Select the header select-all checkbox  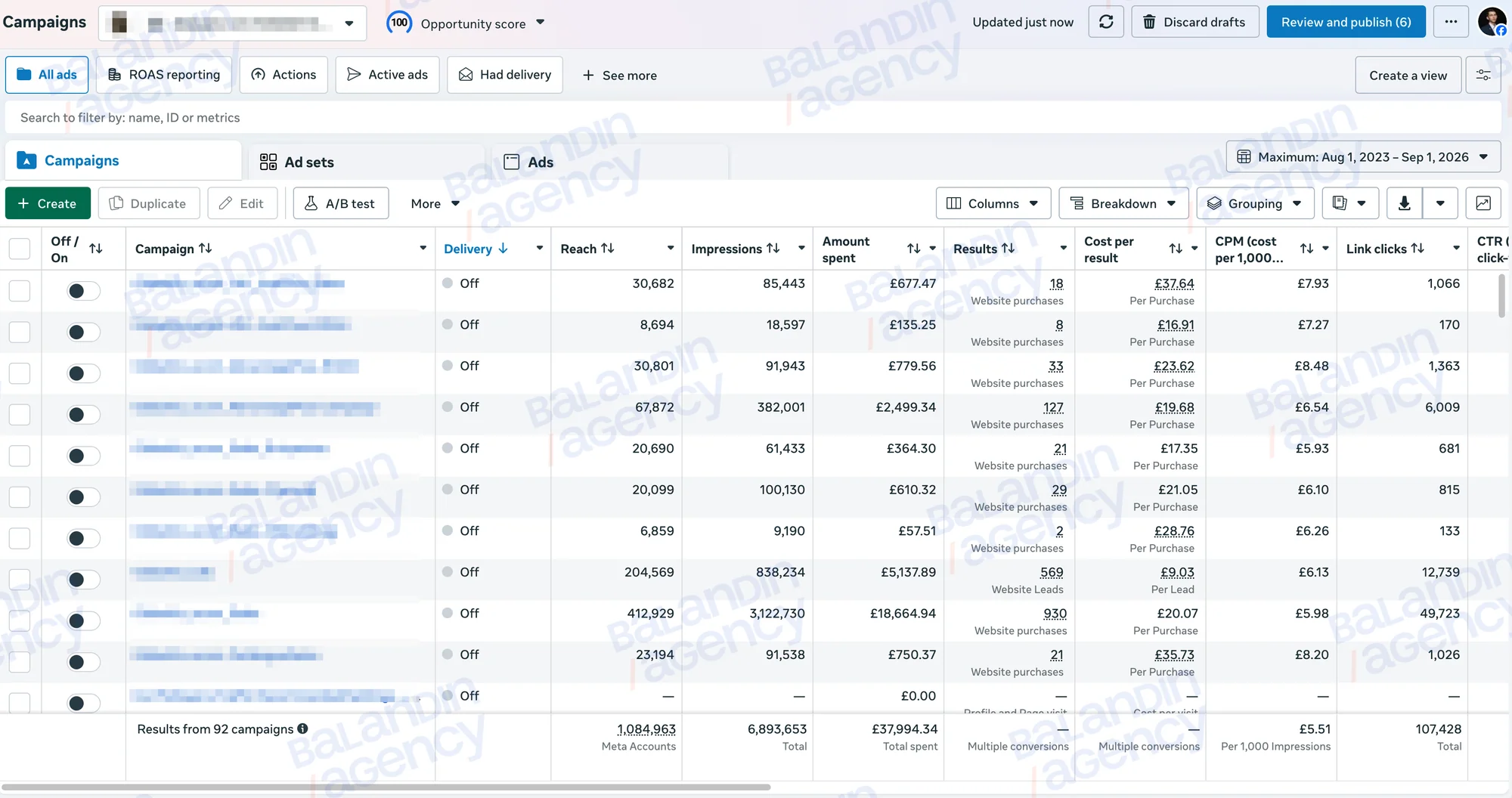(20, 249)
